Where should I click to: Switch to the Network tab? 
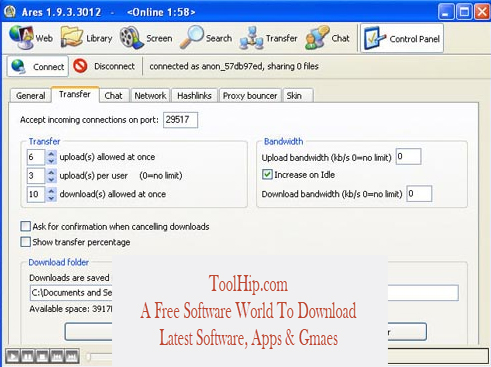tap(150, 96)
